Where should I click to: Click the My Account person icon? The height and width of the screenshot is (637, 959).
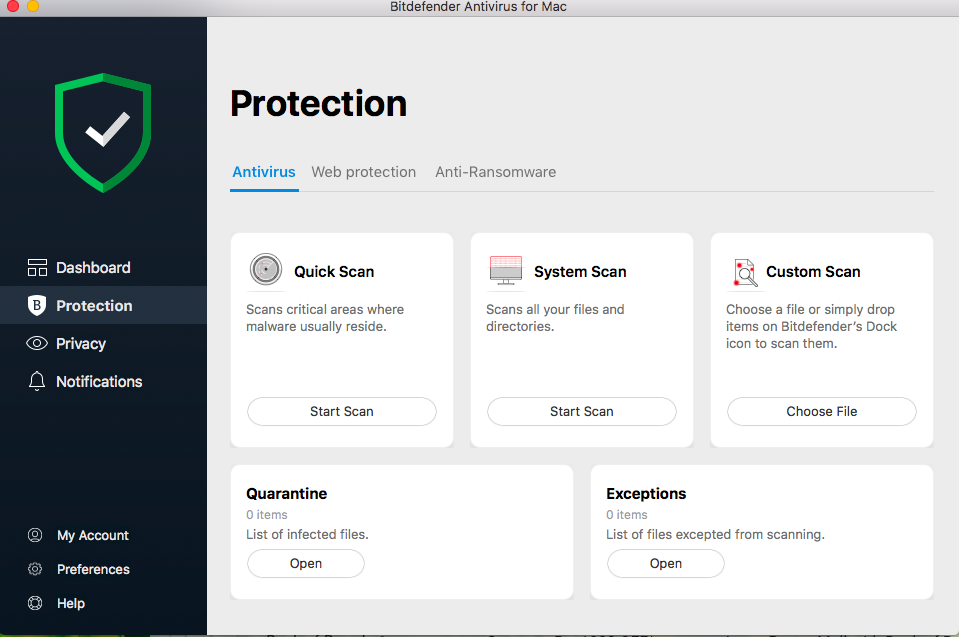click(x=35, y=535)
